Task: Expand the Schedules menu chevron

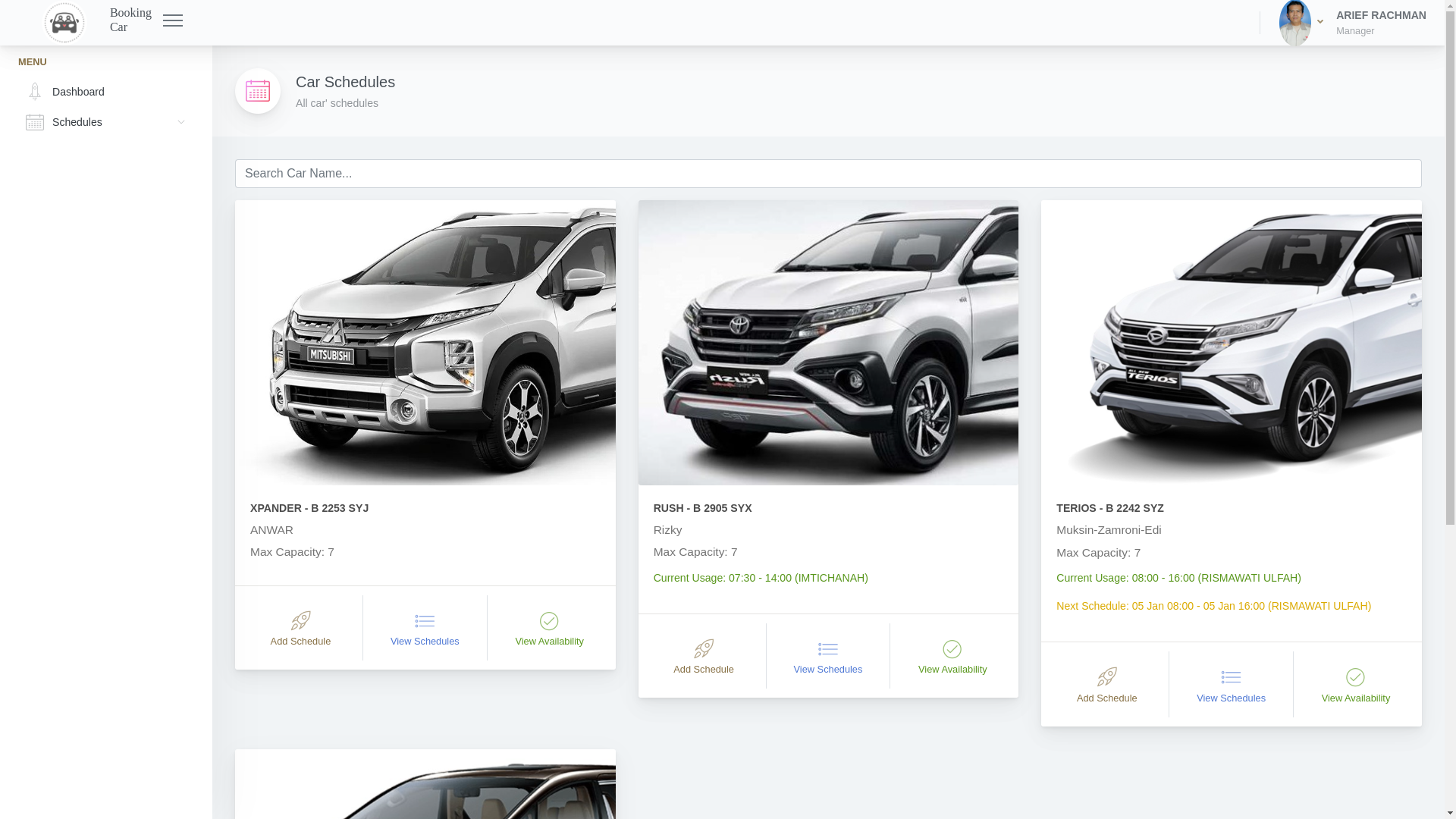Action: click(x=181, y=122)
